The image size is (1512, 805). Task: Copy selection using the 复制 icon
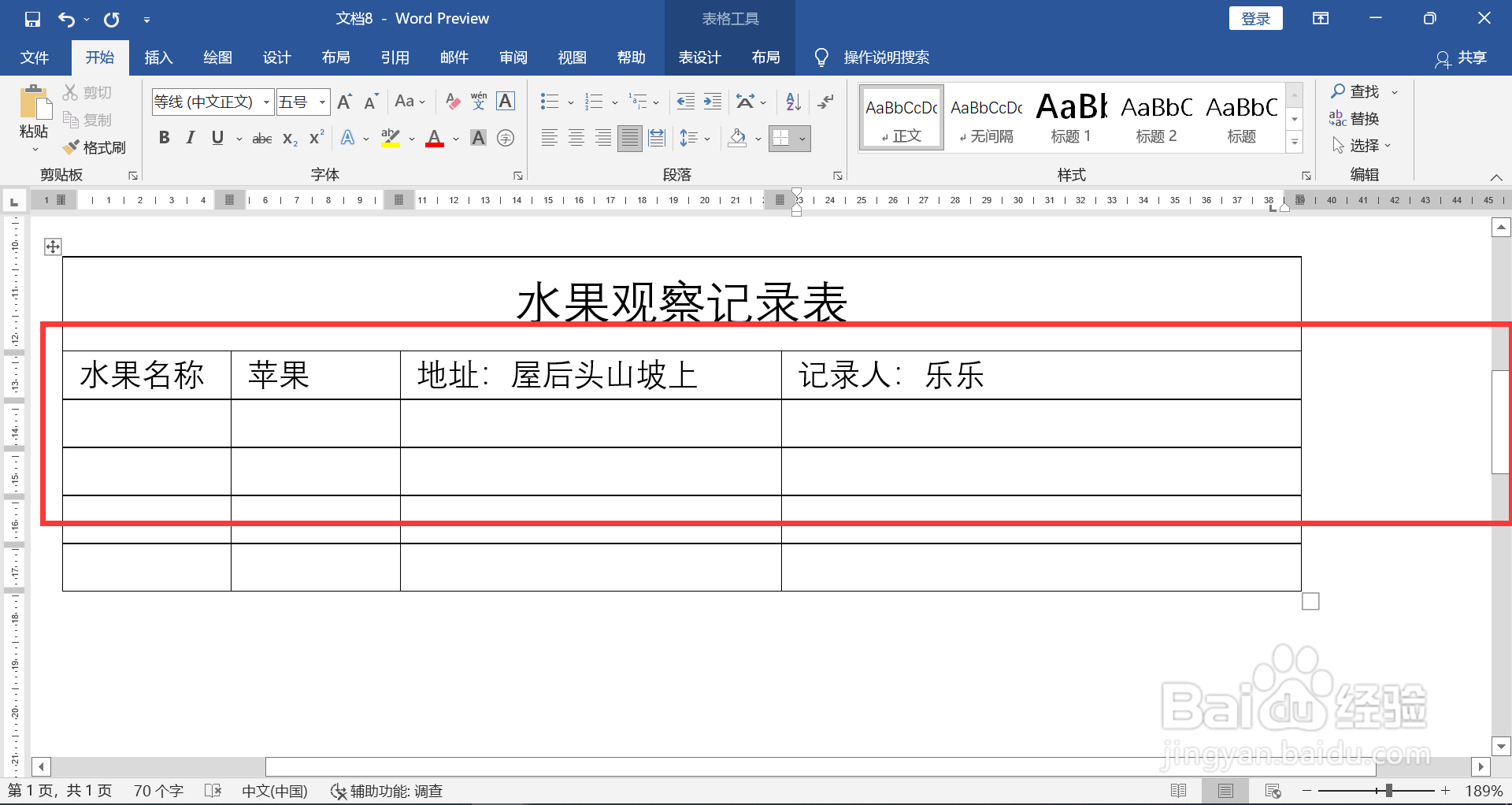click(88, 119)
